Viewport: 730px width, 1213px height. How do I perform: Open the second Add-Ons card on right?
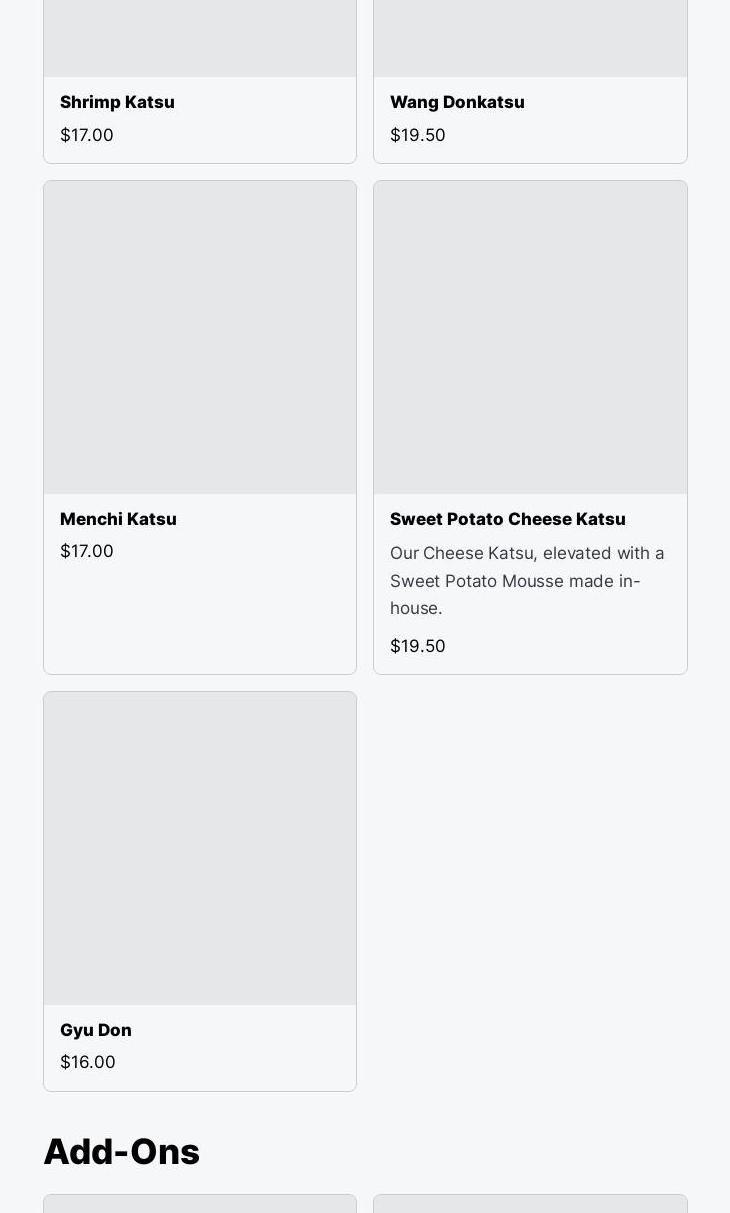point(530,1204)
